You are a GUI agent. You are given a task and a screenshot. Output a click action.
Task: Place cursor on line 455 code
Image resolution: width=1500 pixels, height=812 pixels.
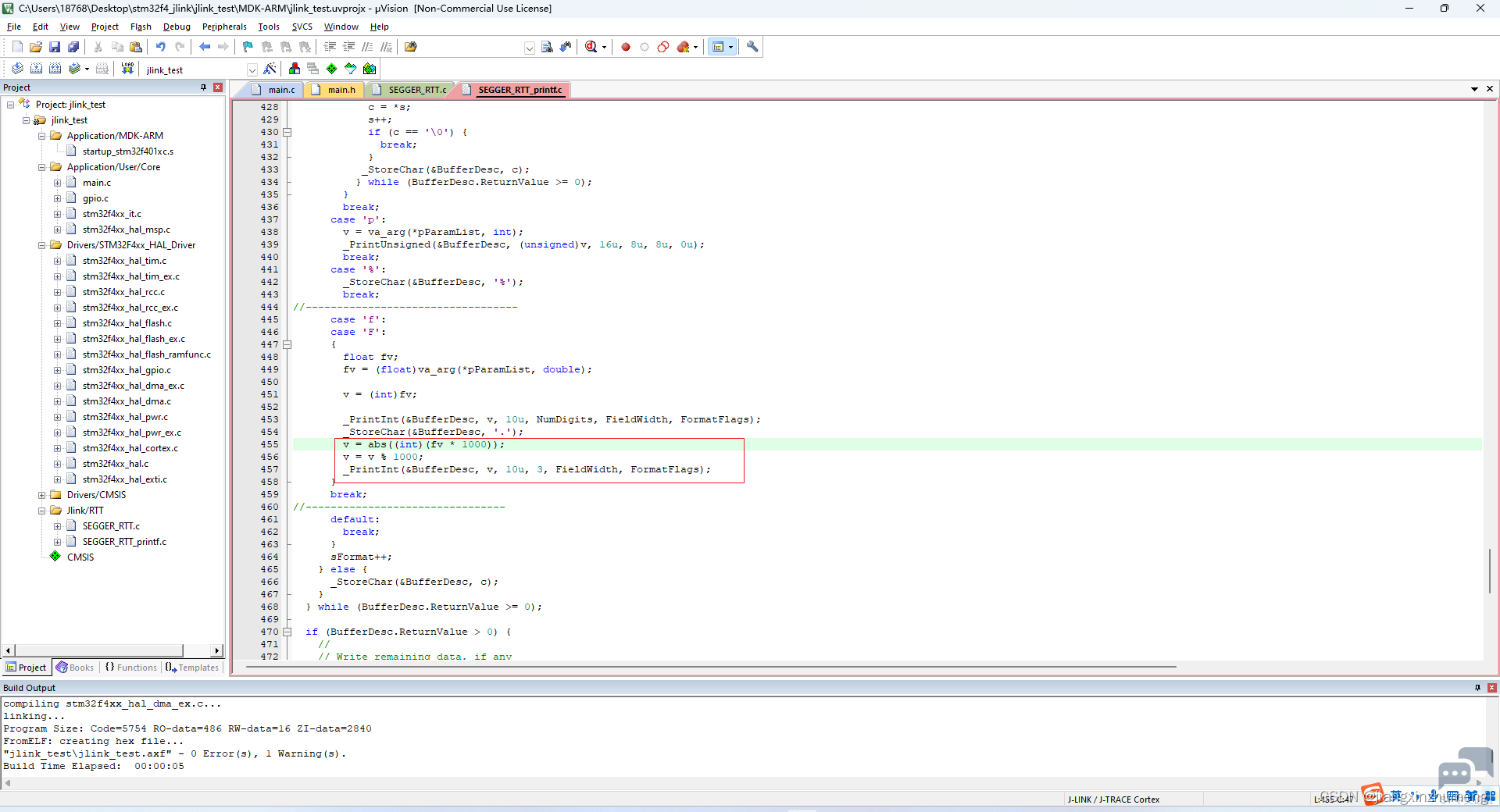(x=423, y=444)
